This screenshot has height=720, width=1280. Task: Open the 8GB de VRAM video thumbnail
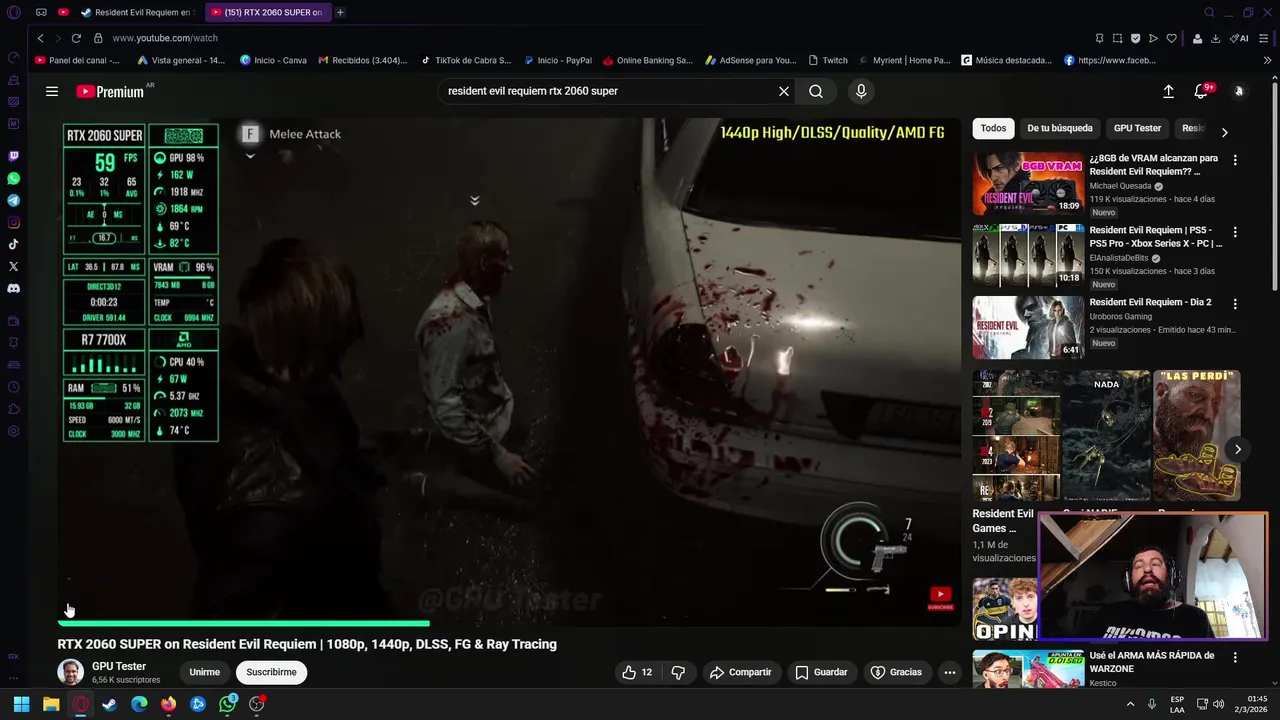(1028, 183)
